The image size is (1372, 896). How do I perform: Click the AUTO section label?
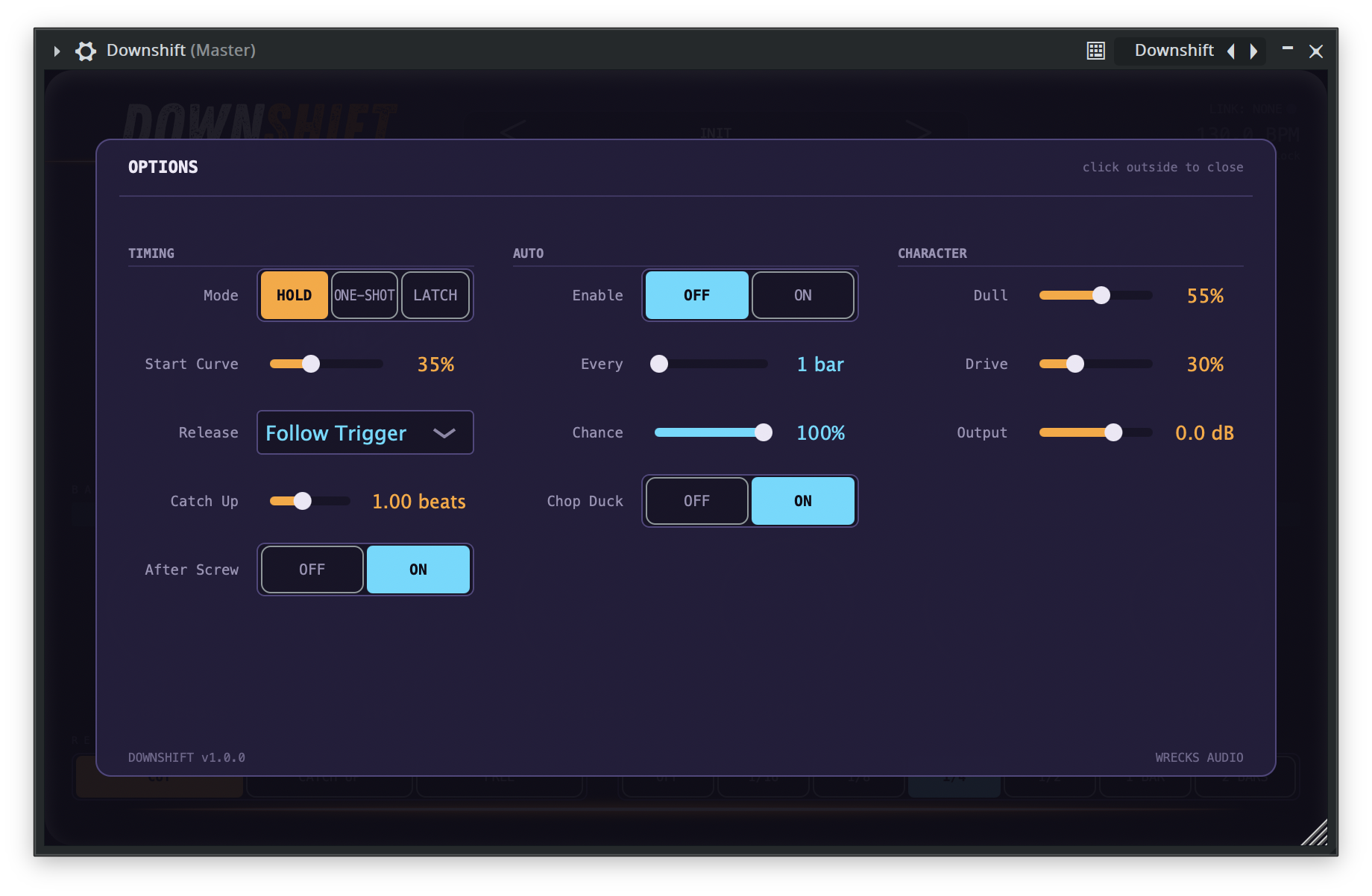(528, 253)
